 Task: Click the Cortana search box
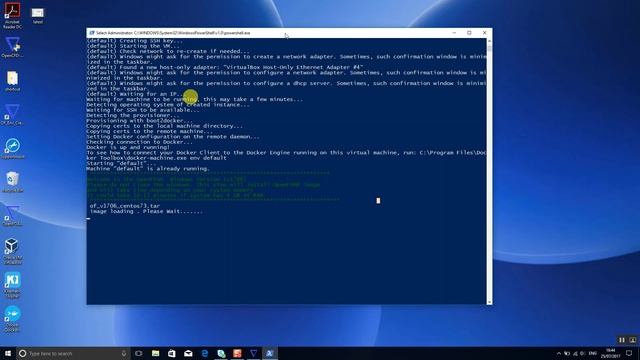pyautogui.click(x=73, y=353)
